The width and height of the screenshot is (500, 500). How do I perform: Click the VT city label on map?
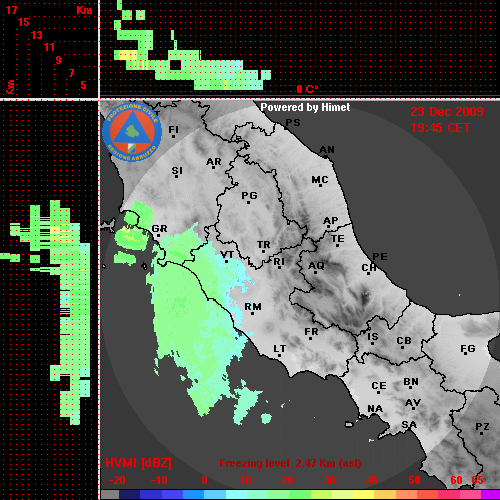tap(227, 255)
